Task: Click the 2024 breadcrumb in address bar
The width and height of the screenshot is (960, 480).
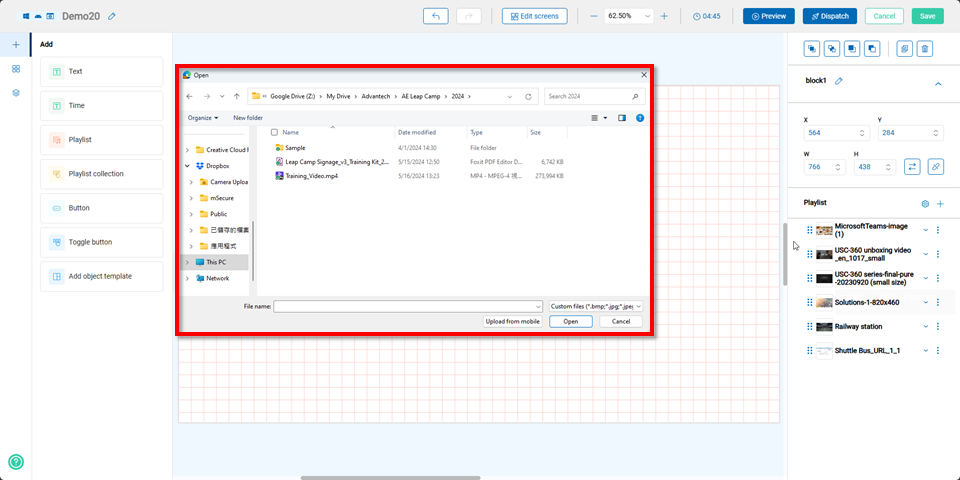Action: (x=457, y=96)
